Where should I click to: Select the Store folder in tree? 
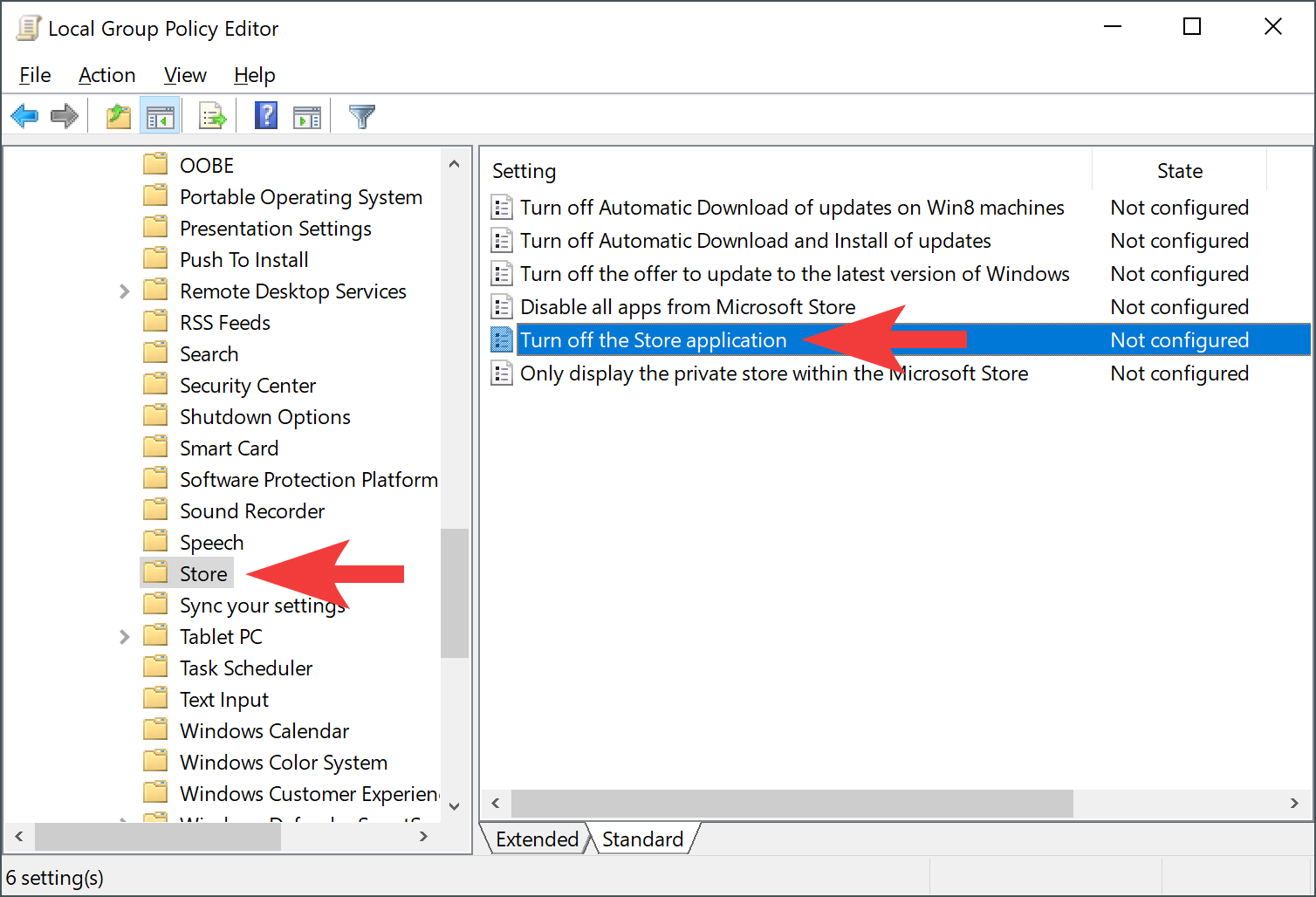pyautogui.click(x=202, y=574)
